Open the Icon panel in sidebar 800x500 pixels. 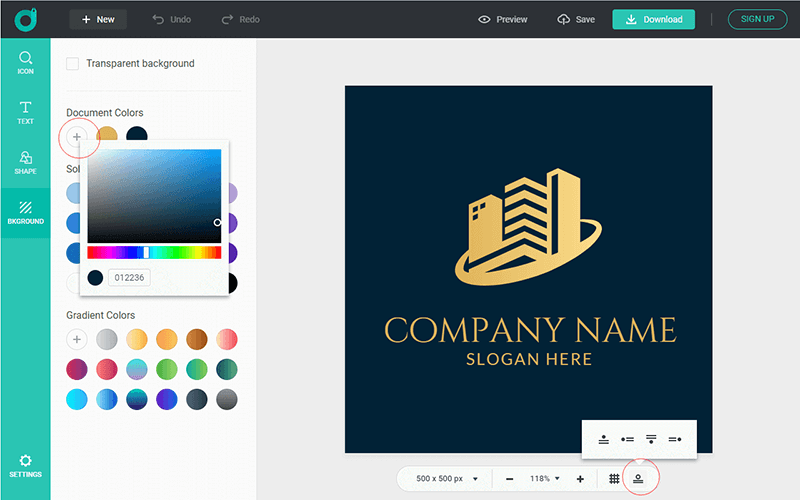pos(25,63)
